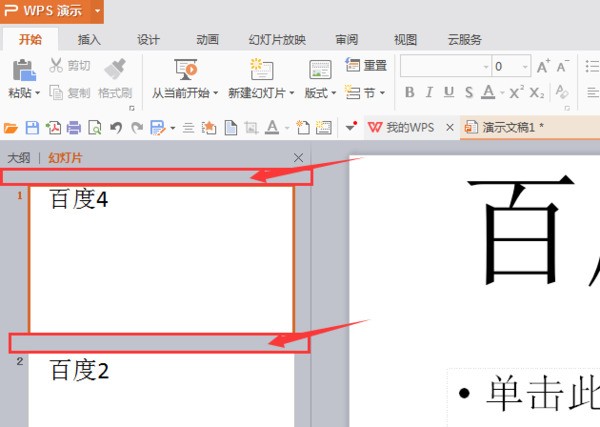Expand the 新建幻灯片 dropdown arrow
The width and height of the screenshot is (600, 427).
pyautogui.click(x=292, y=93)
